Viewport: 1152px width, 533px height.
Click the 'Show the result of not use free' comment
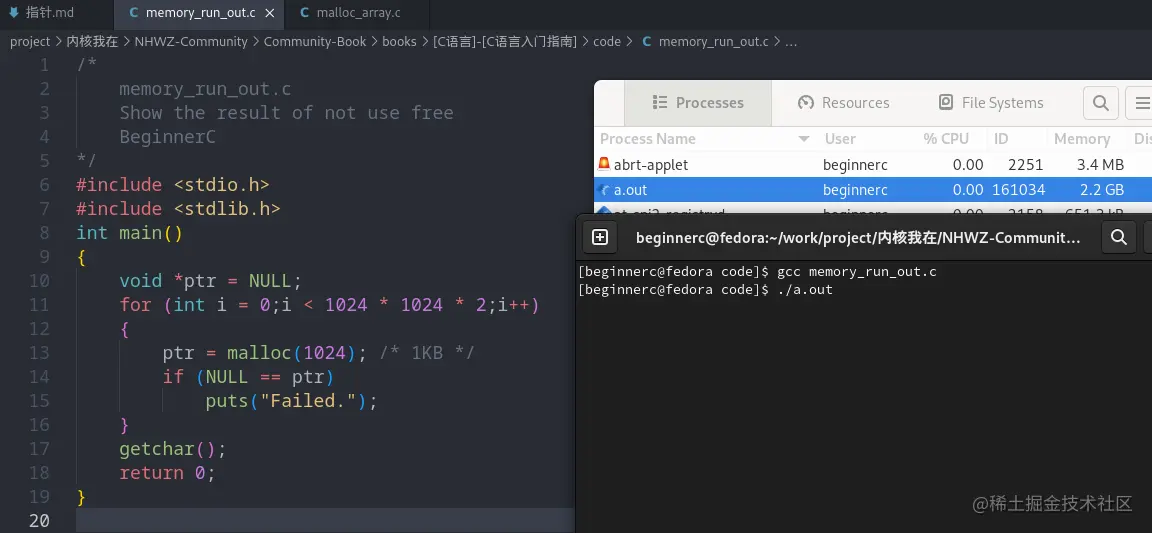pos(287,113)
